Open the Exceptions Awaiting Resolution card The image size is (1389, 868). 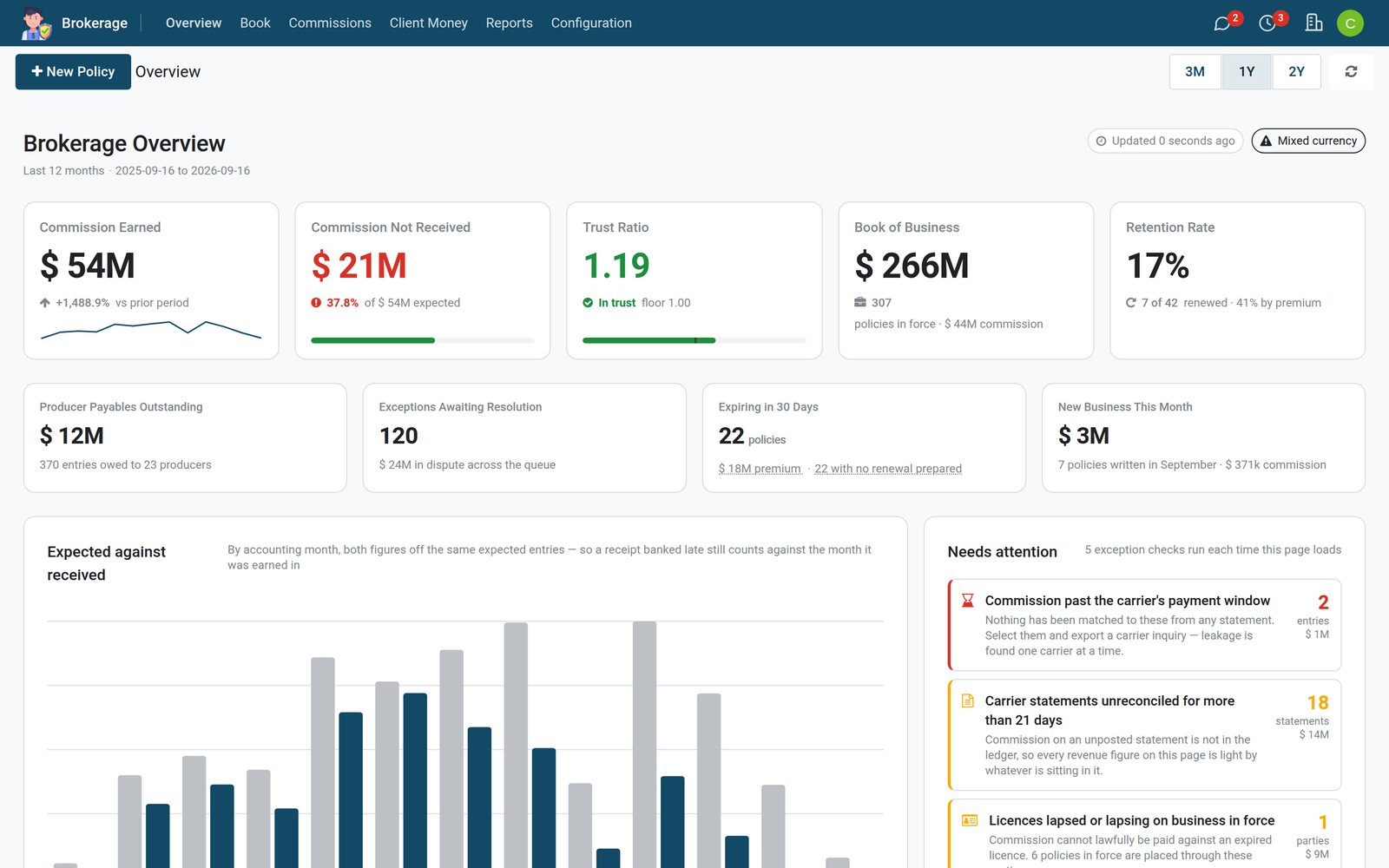524,437
